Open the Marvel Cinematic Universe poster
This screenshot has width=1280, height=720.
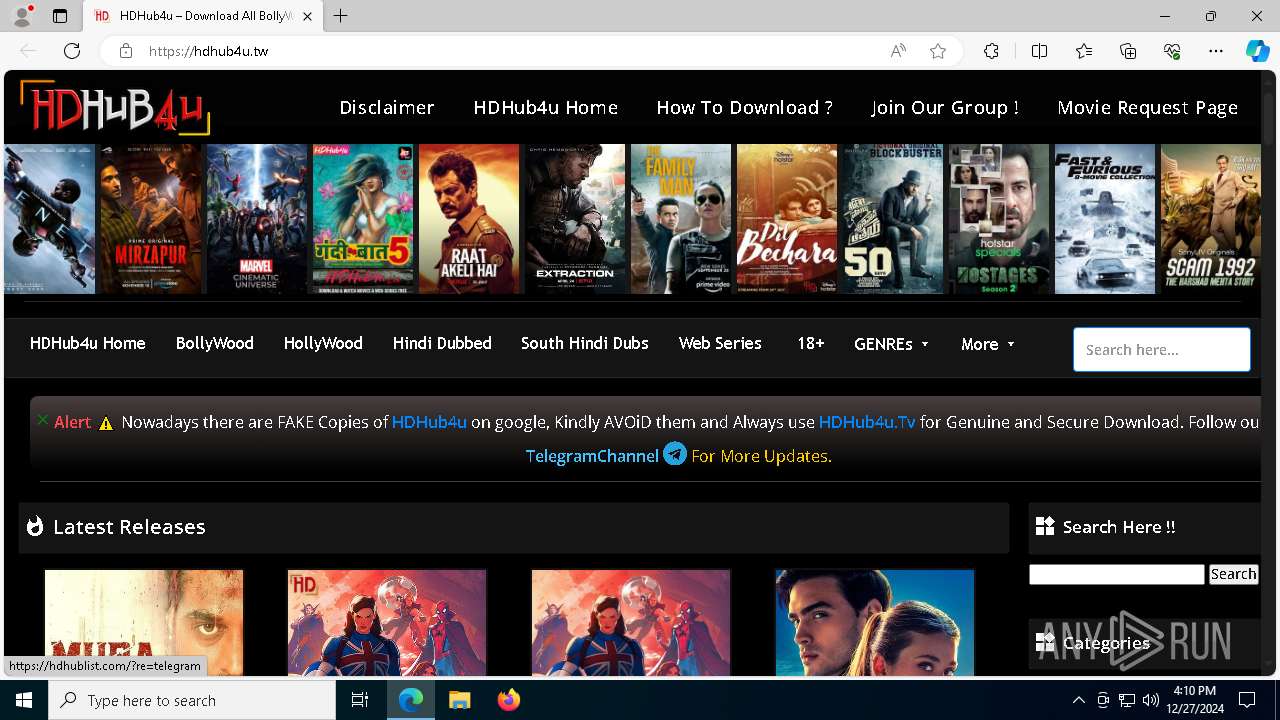click(257, 219)
